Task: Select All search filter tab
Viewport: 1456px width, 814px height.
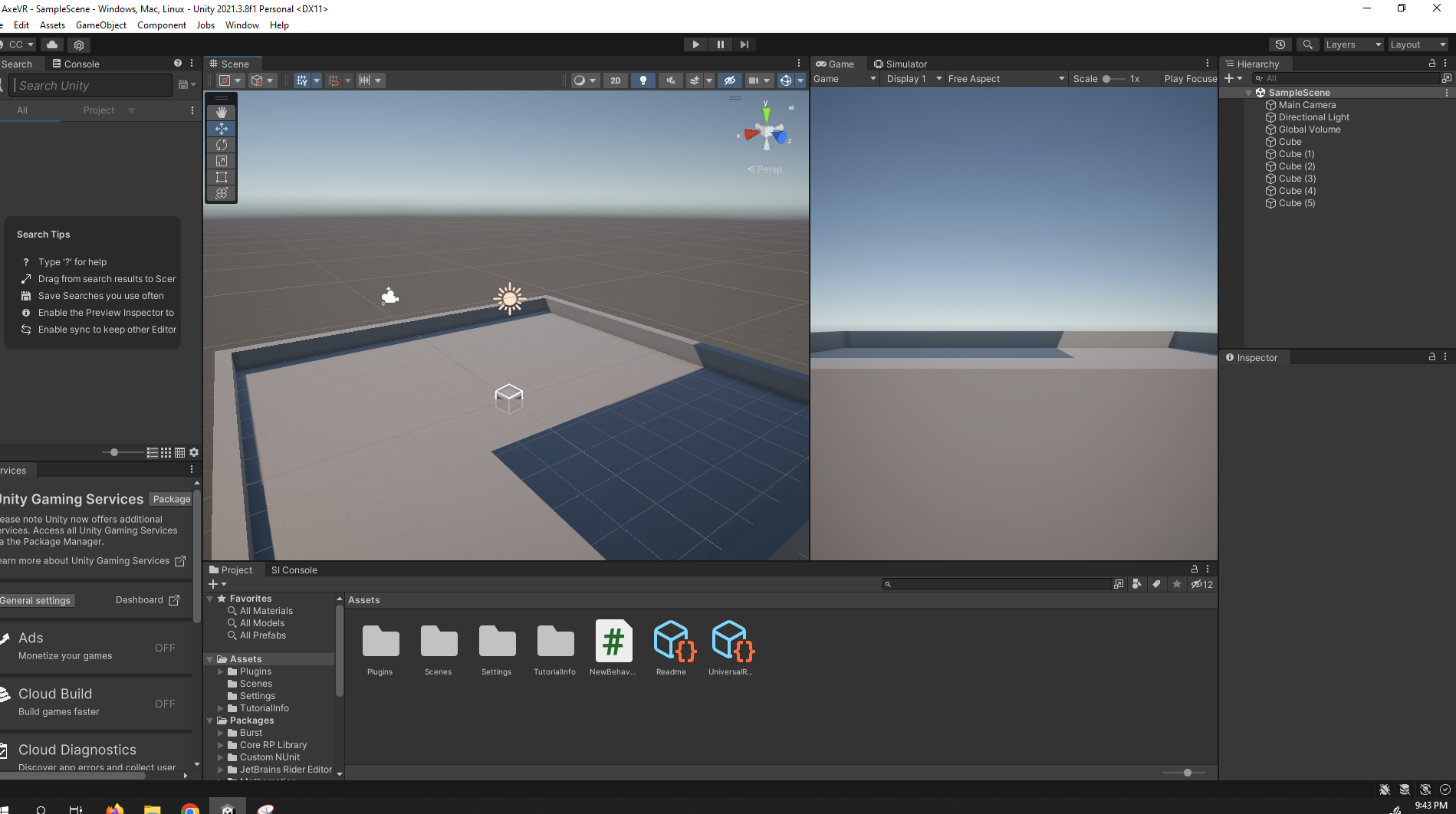Action: (22, 110)
